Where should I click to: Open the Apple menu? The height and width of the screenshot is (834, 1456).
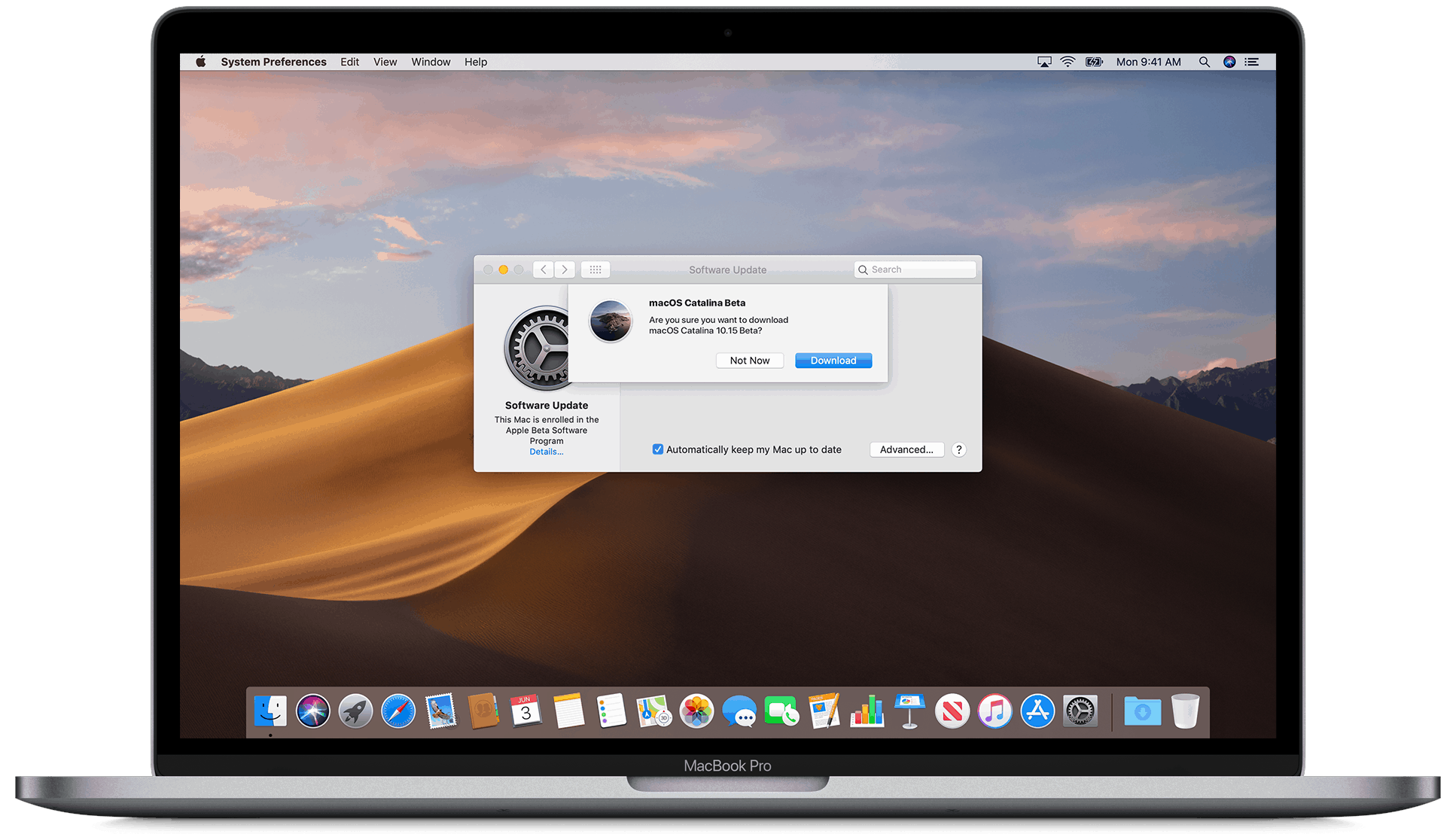(x=201, y=62)
